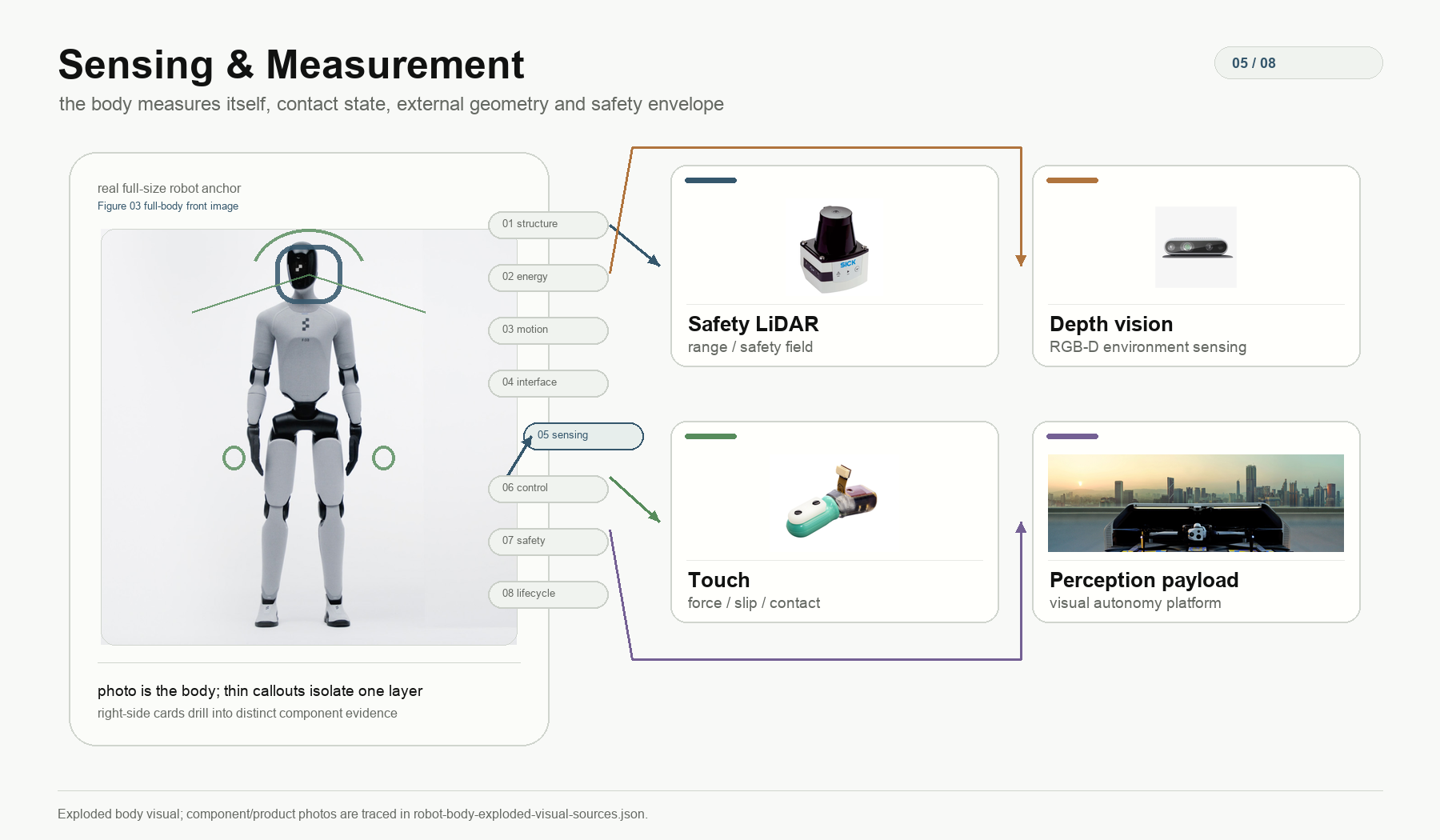Click the active 05 sensing tab
The image size is (1440, 840).
coord(583,436)
